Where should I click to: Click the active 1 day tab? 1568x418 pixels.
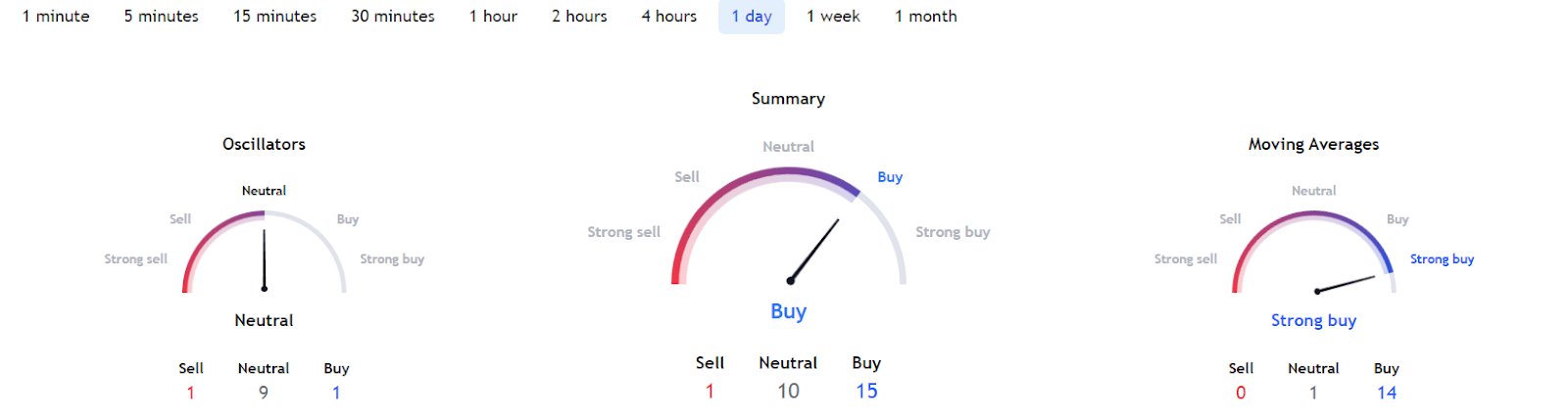pos(752,17)
